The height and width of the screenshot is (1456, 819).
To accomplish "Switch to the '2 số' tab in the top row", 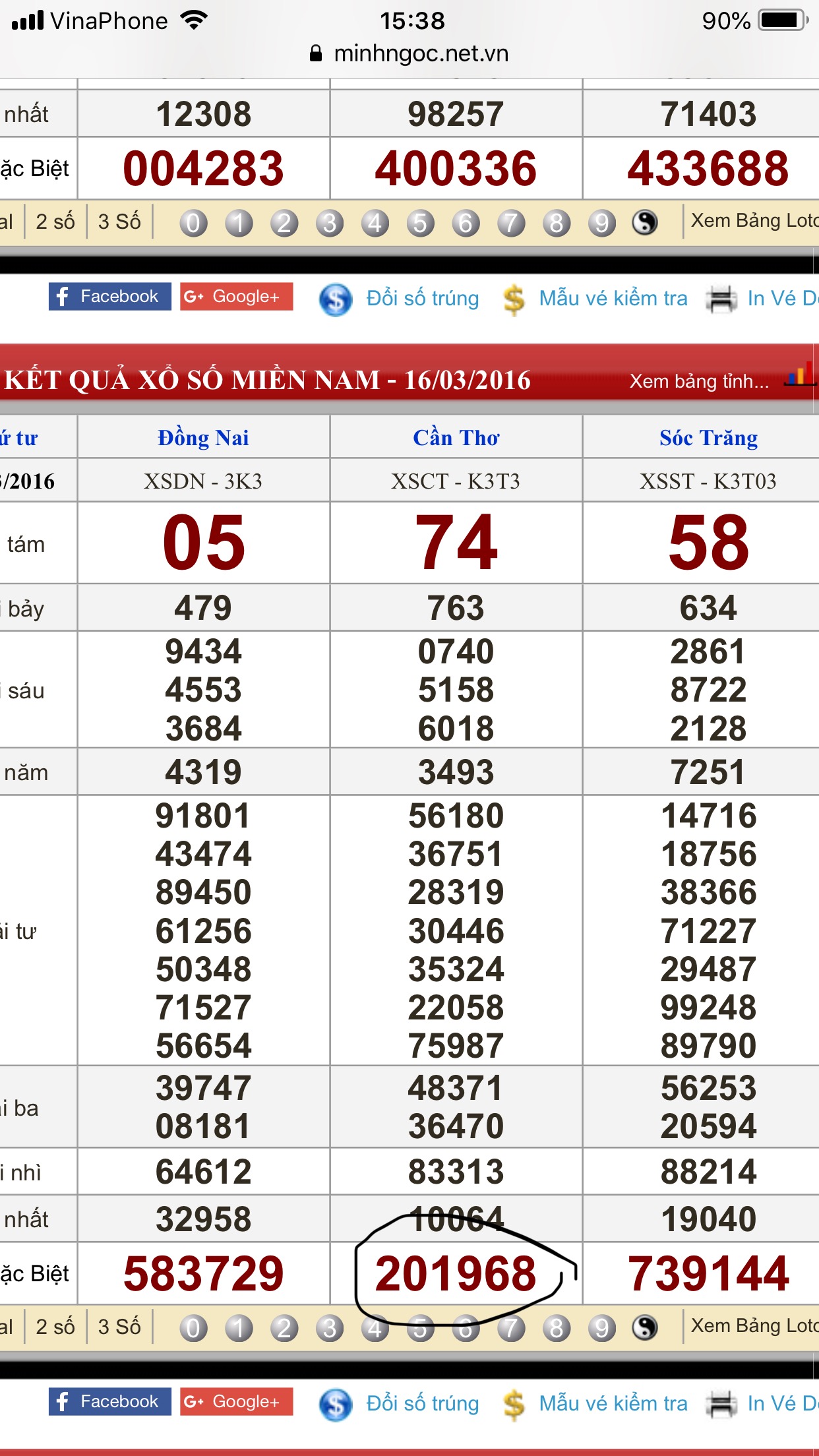I will pyautogui.click(x=55, y=222).
